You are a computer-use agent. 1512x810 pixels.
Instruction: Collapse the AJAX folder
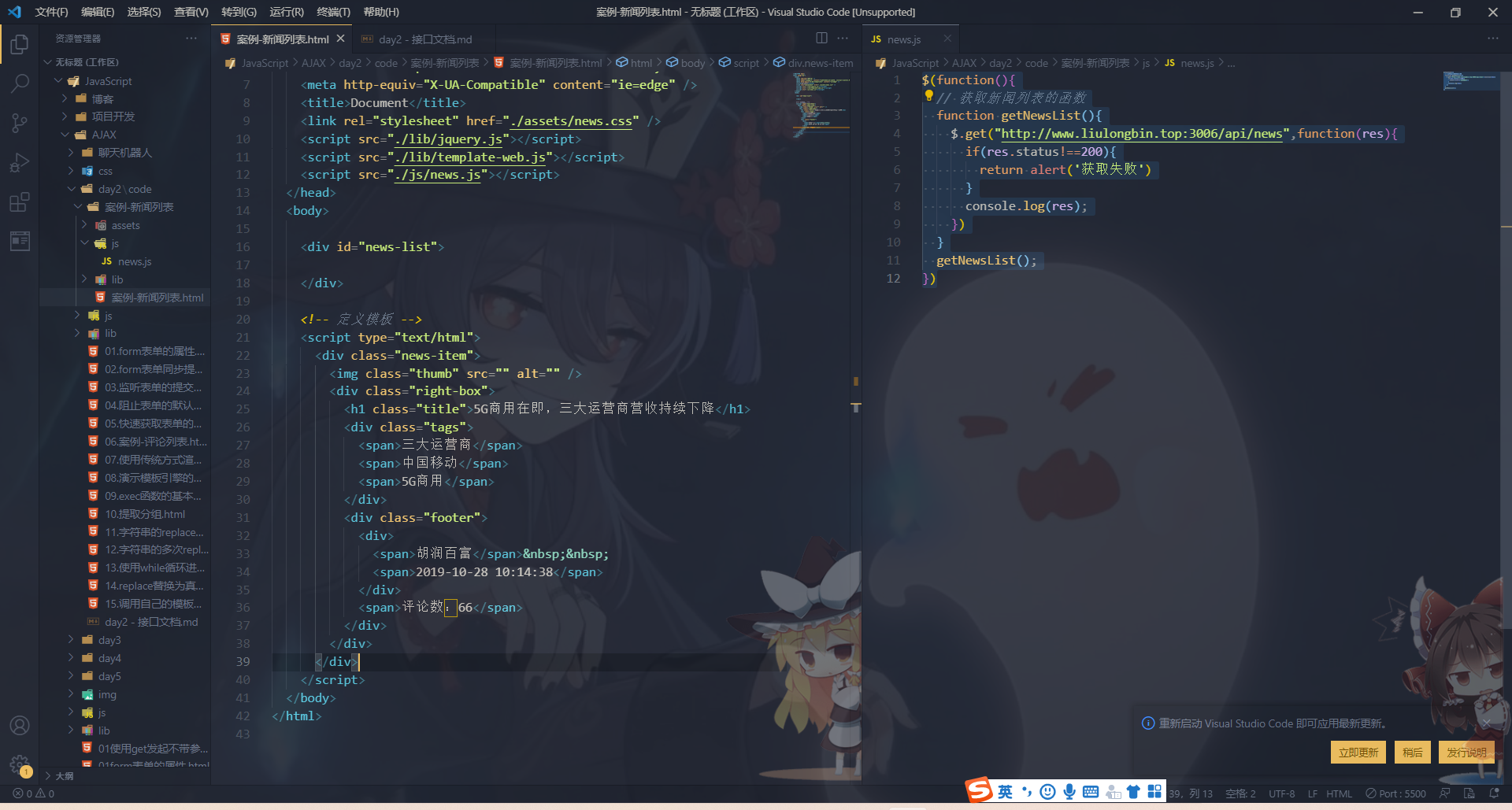tap(125, 135)
